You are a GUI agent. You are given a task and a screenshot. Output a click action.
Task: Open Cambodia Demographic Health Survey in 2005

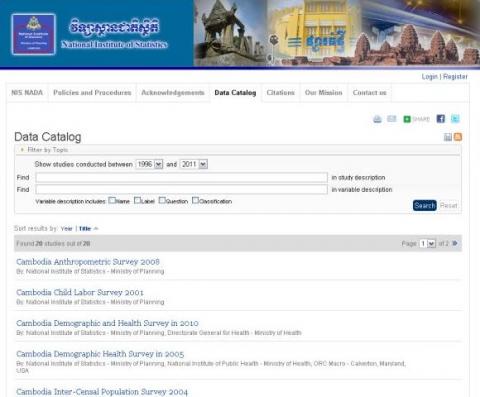click(100, 354)
